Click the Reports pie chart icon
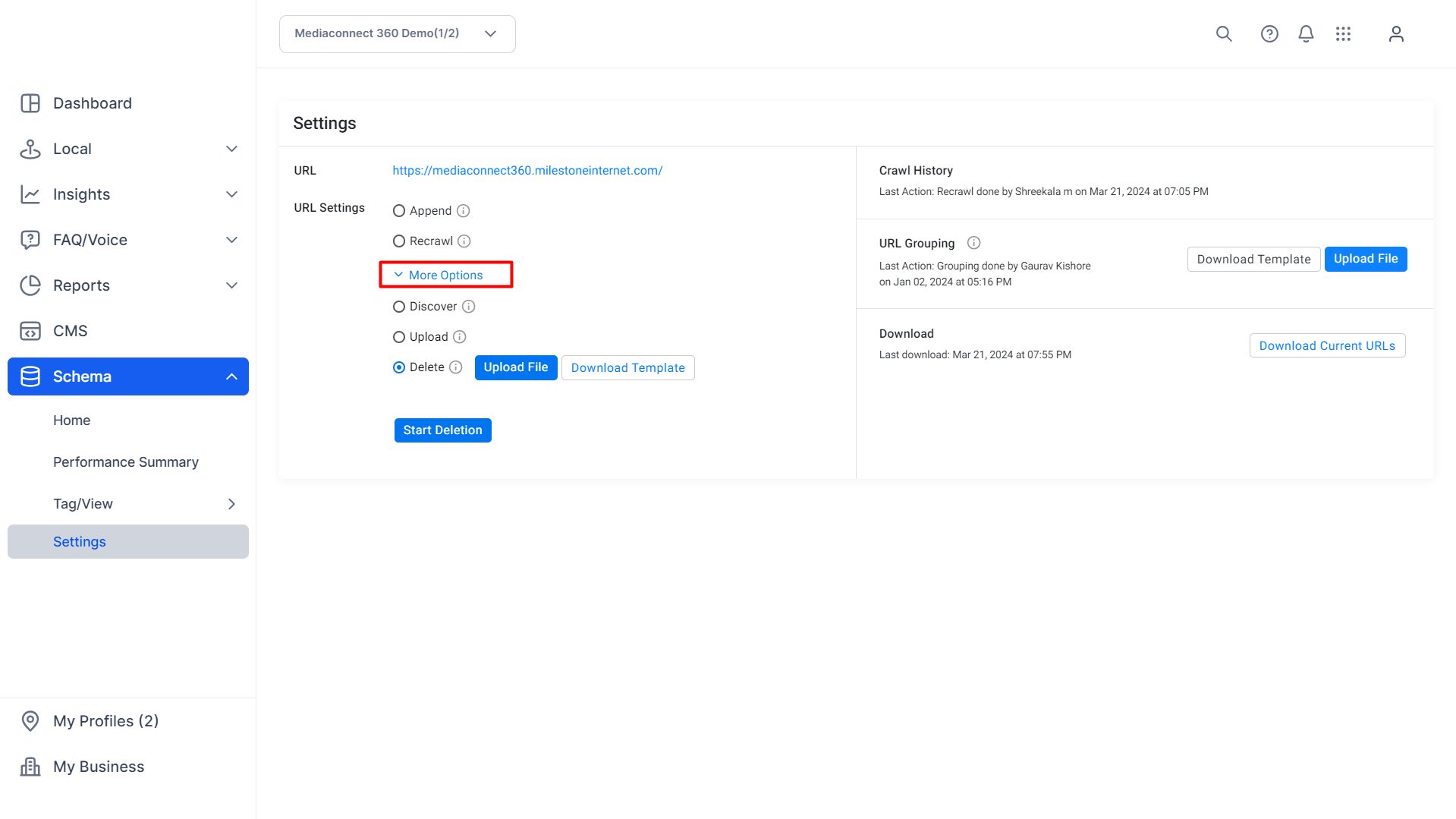The width and height of the screenshot is (1456, 819). pos(30,285)
